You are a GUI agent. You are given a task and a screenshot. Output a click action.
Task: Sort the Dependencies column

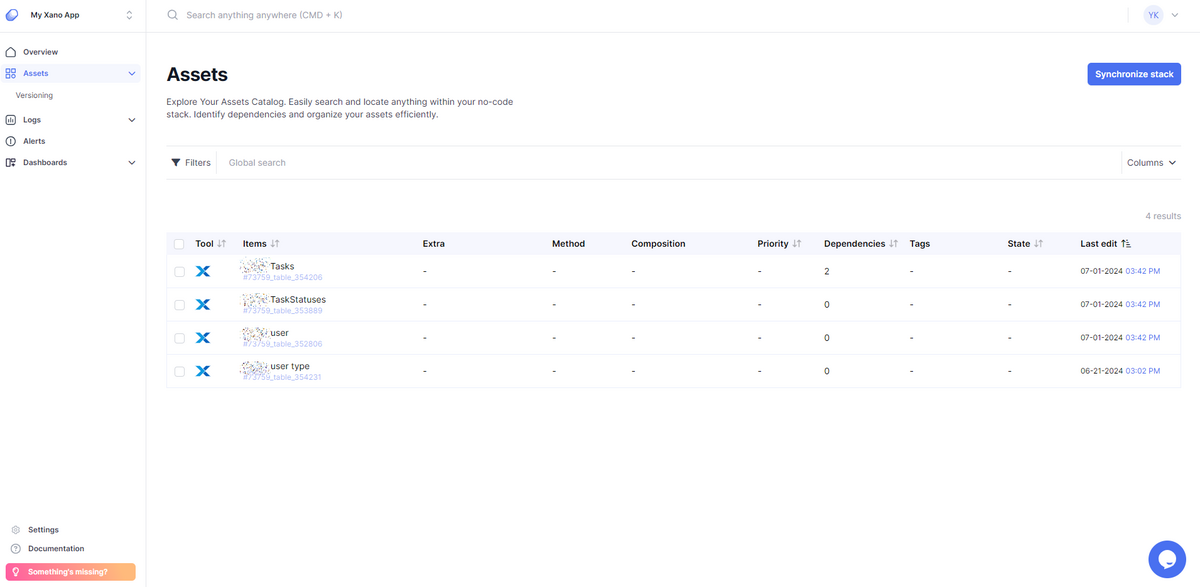pos(893,244)
